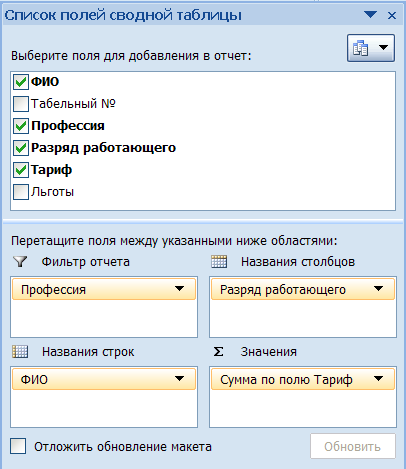Select the Профессия field name in list

click(68, 126)
